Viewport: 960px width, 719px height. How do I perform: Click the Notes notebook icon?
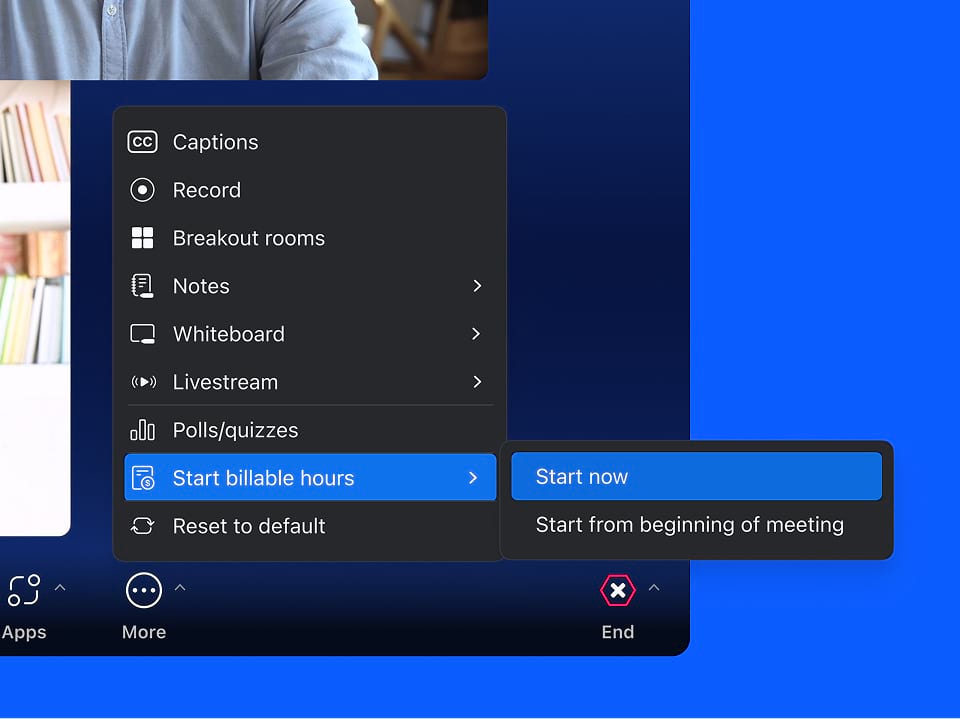pos(142,285)
